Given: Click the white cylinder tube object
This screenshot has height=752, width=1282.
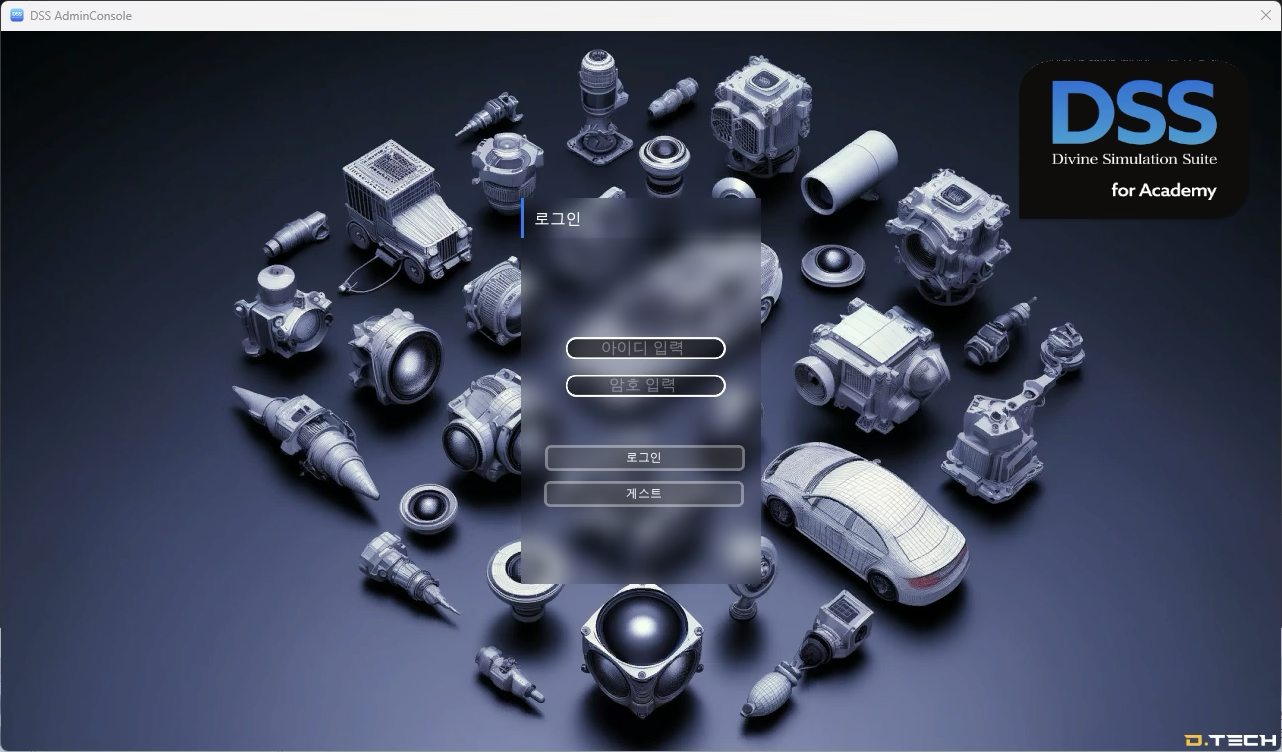Looking at the screenshot, I should click(850, 170).
